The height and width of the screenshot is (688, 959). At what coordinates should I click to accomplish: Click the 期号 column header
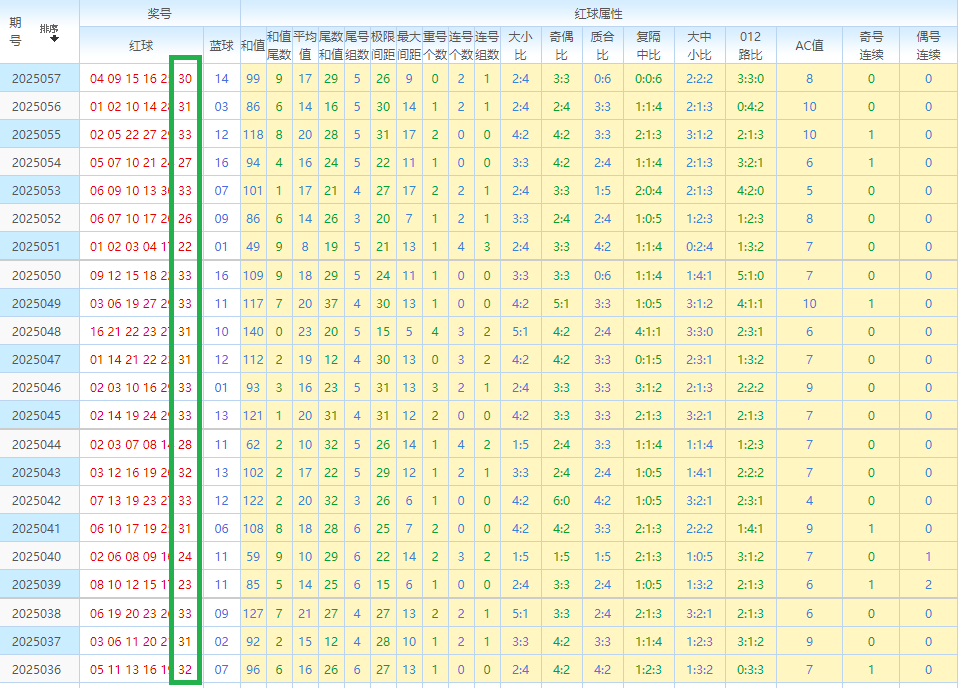[x=15, y=32]
